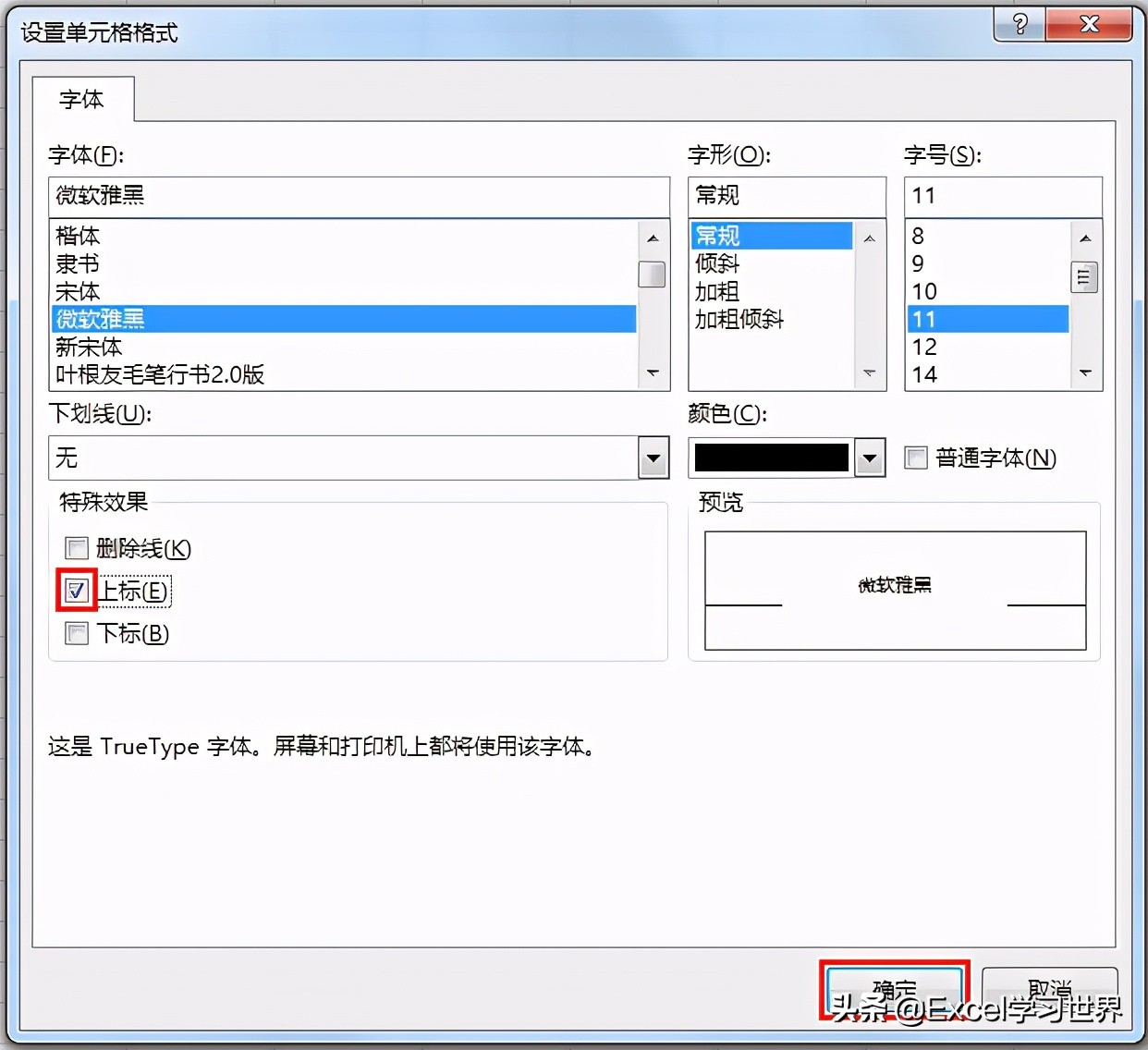Click the font size list up arrow
Viewport: 1148px width, 1050px height.
tap(1085, 238)
